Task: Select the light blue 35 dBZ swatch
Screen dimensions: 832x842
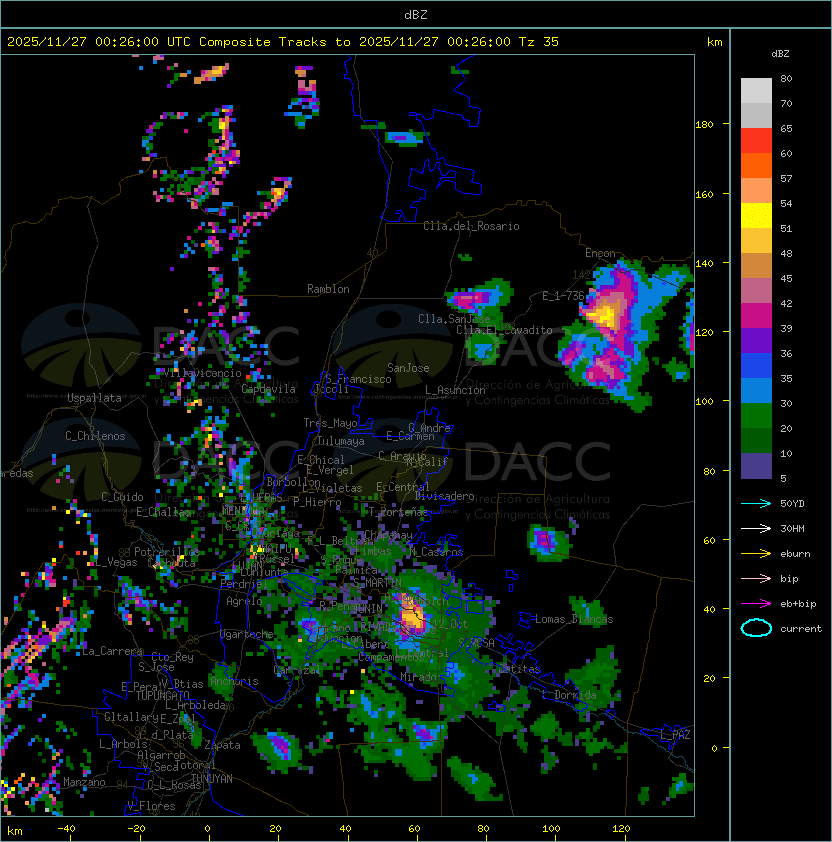Action: coord(756,390)
